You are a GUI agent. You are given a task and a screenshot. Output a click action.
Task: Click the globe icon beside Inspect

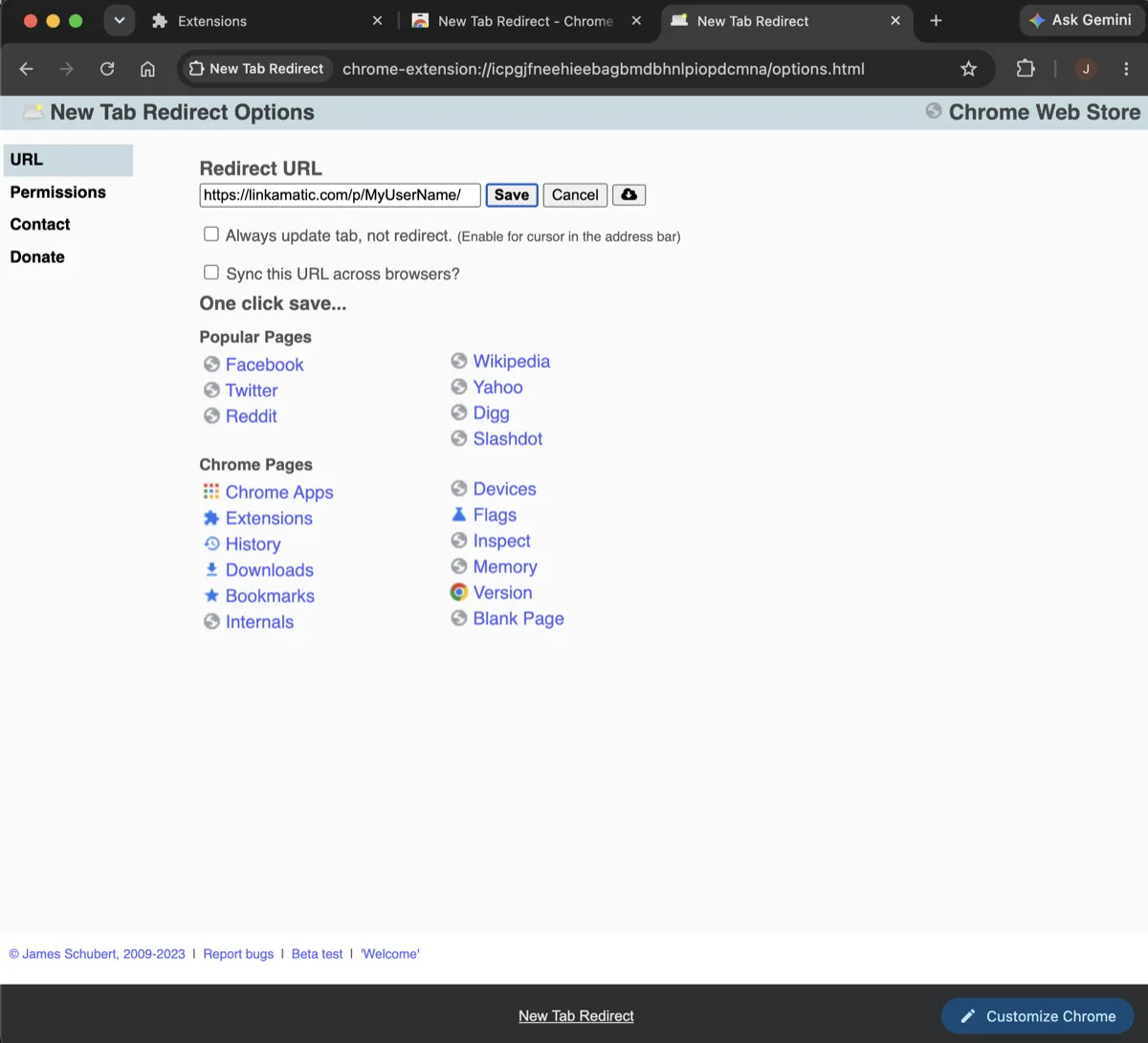pyautogui.click(x=459, y=541)
